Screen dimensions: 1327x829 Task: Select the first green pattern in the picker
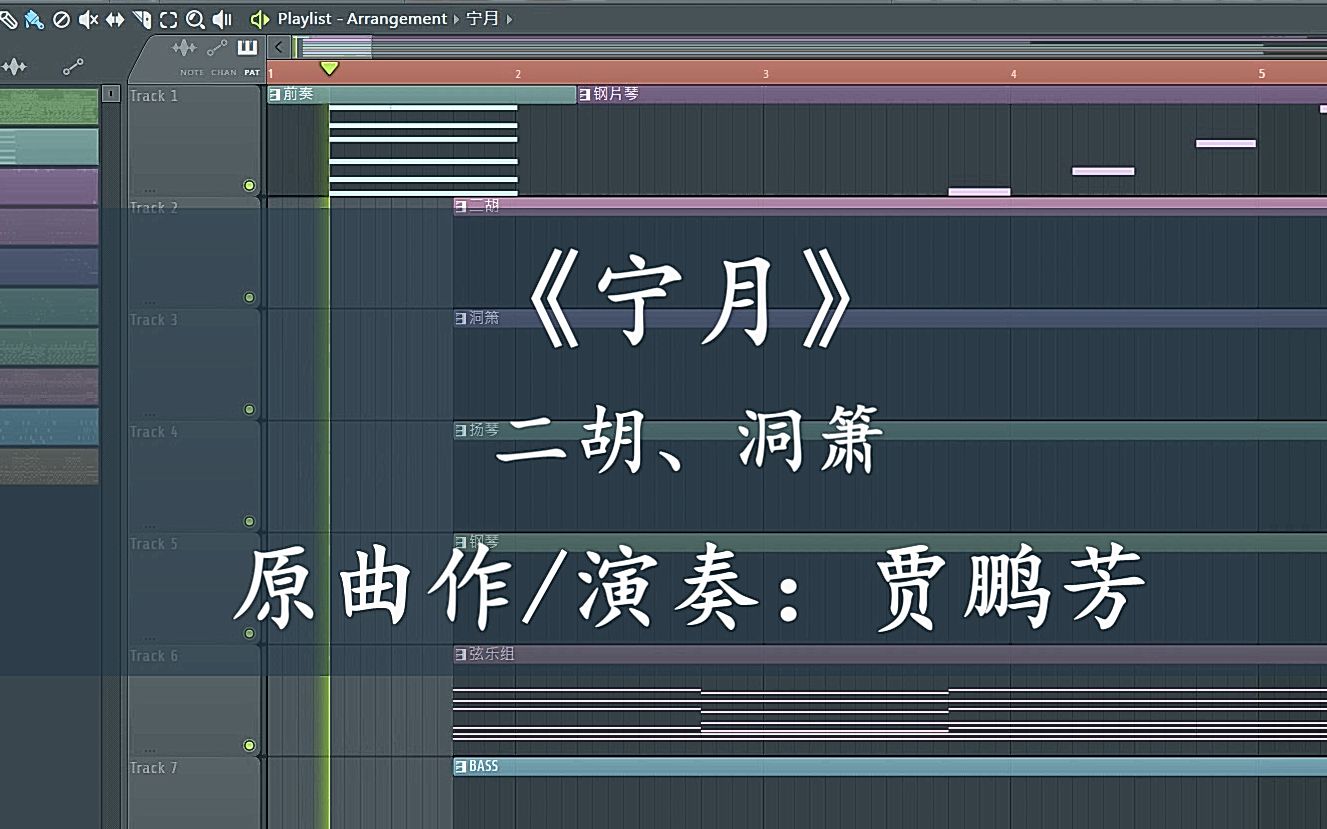[x=49, y=106]
